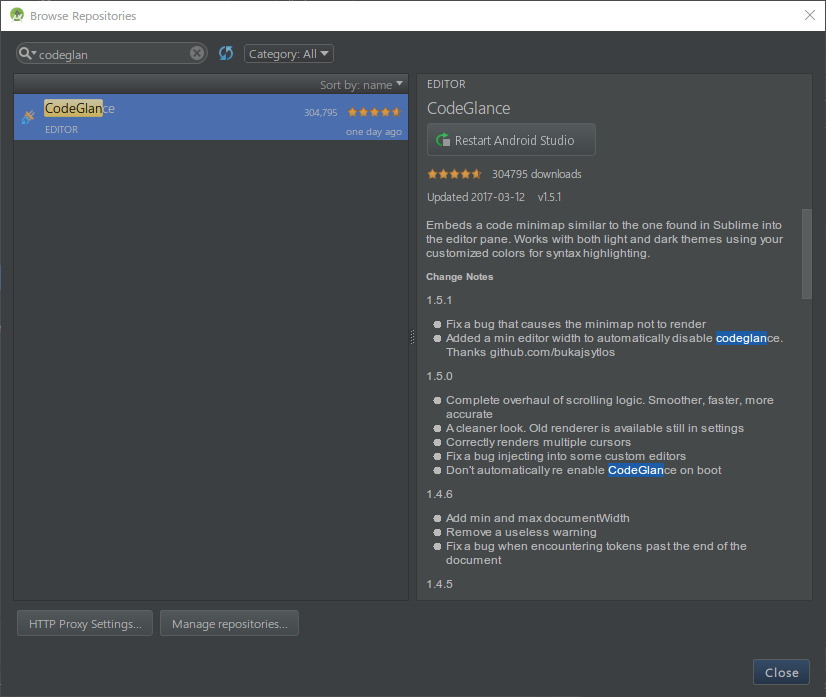The image size is (826, 697).
Task: Click 'Correctly renders multiple cursors' note
Action: (538, 442)
